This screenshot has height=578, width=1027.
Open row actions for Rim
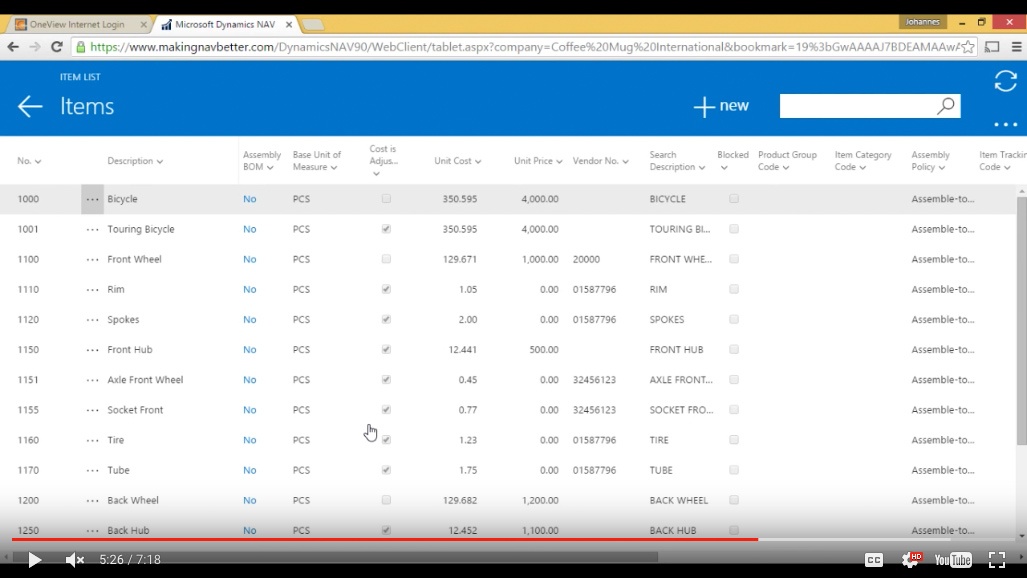click(x=92, y=290)
